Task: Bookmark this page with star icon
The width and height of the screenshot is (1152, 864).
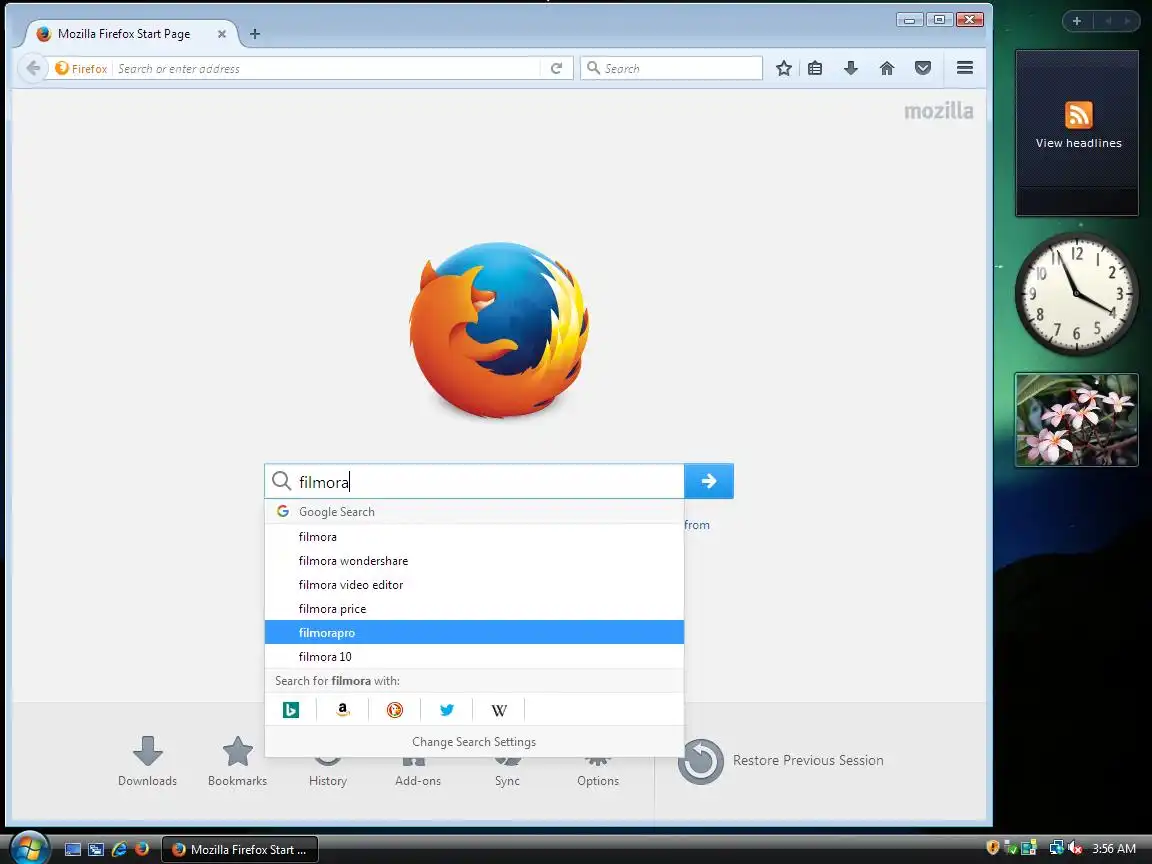Action: click(x=784, y=68)
